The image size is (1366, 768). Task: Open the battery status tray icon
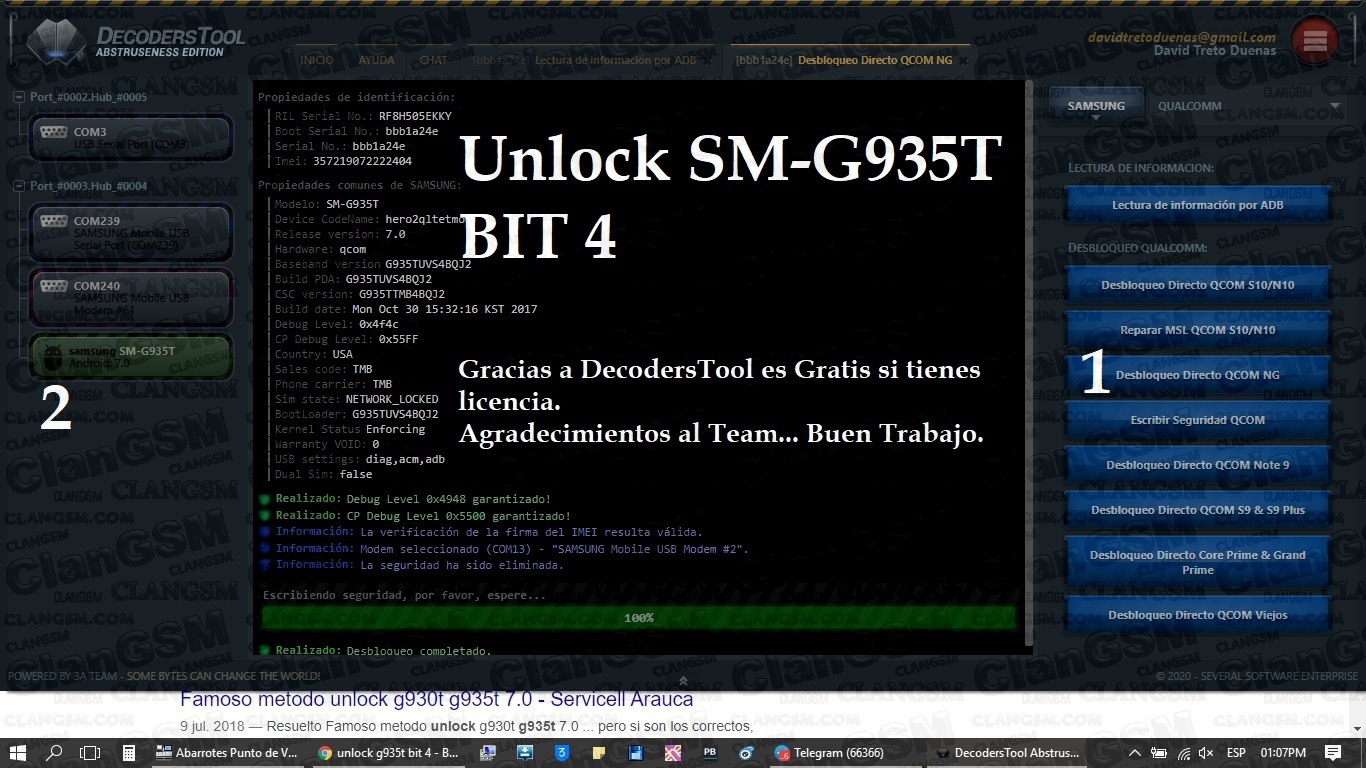point(1159,753)
